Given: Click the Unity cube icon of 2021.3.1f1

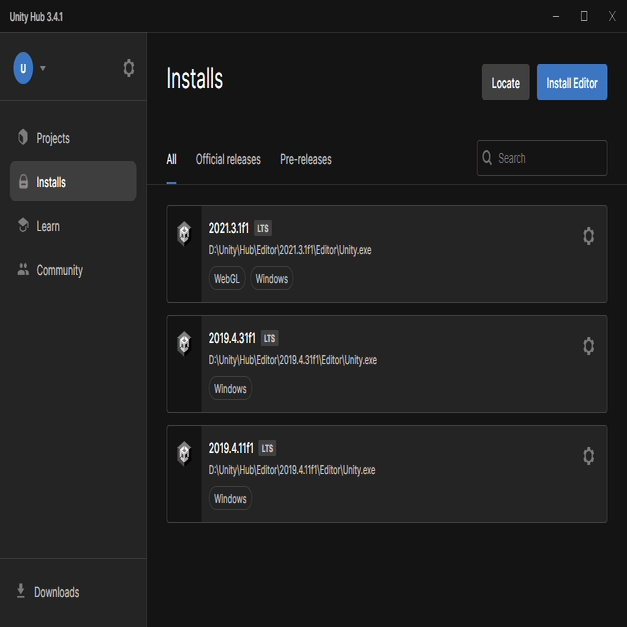Looking at the screenshot, I should click(x=184, y=234).
